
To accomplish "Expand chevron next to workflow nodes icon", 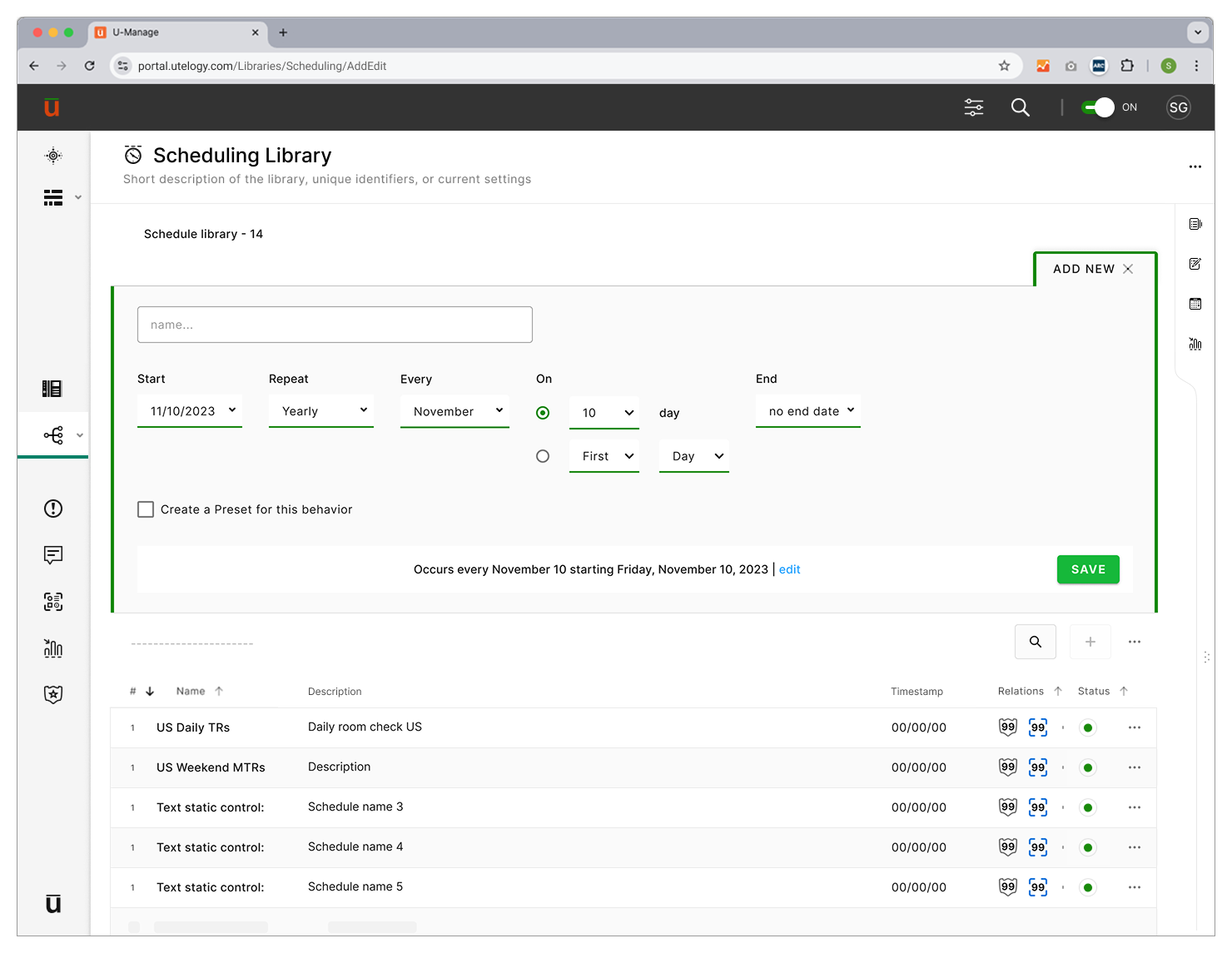I will click(x=80, y=435).
